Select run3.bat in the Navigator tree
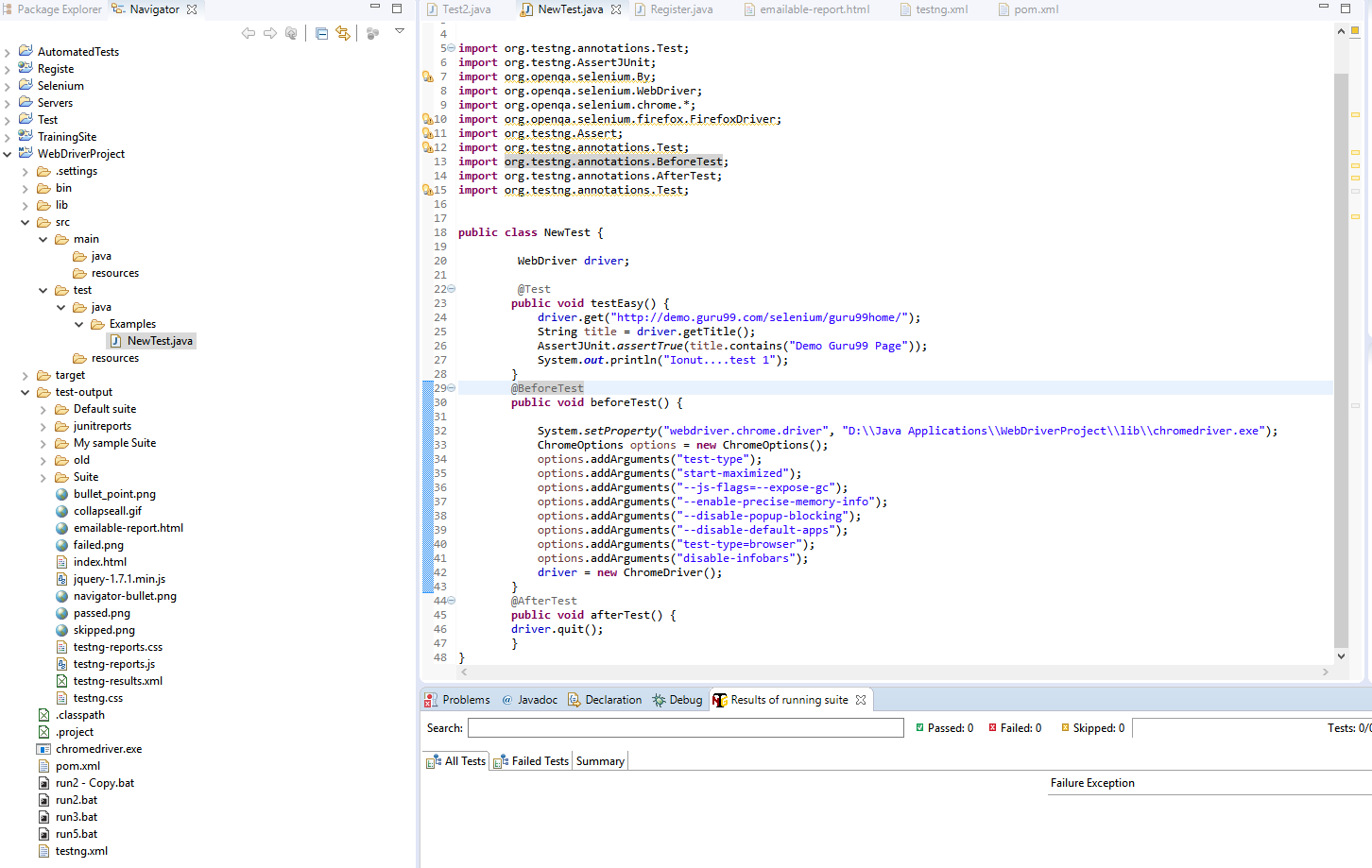This screenshot has width=1372, height=868. pos(77,817)
